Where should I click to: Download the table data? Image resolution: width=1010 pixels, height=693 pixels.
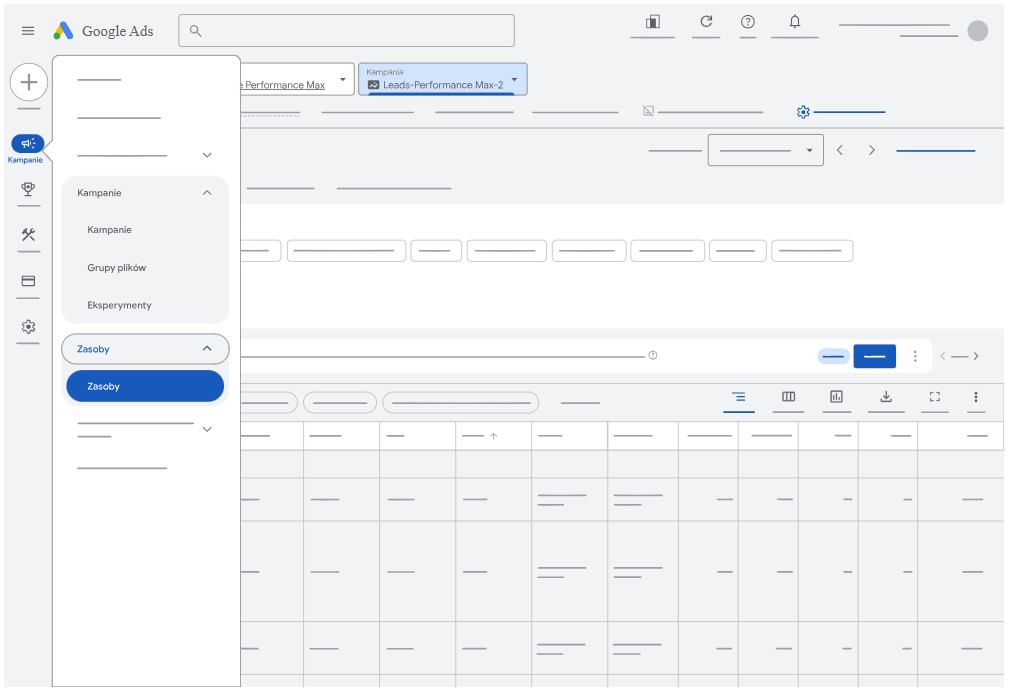tap(885, 397)
